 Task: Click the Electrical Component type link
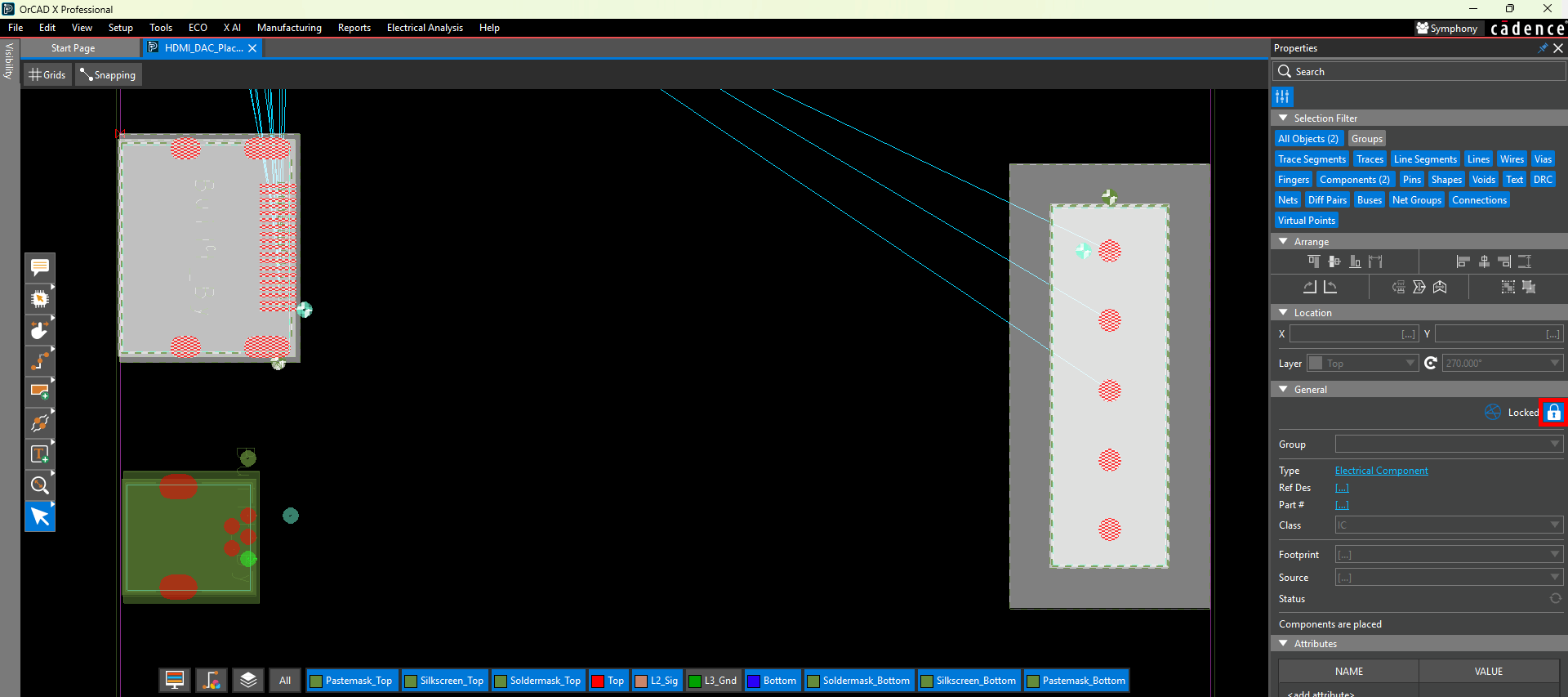[x=1381, y=471]
